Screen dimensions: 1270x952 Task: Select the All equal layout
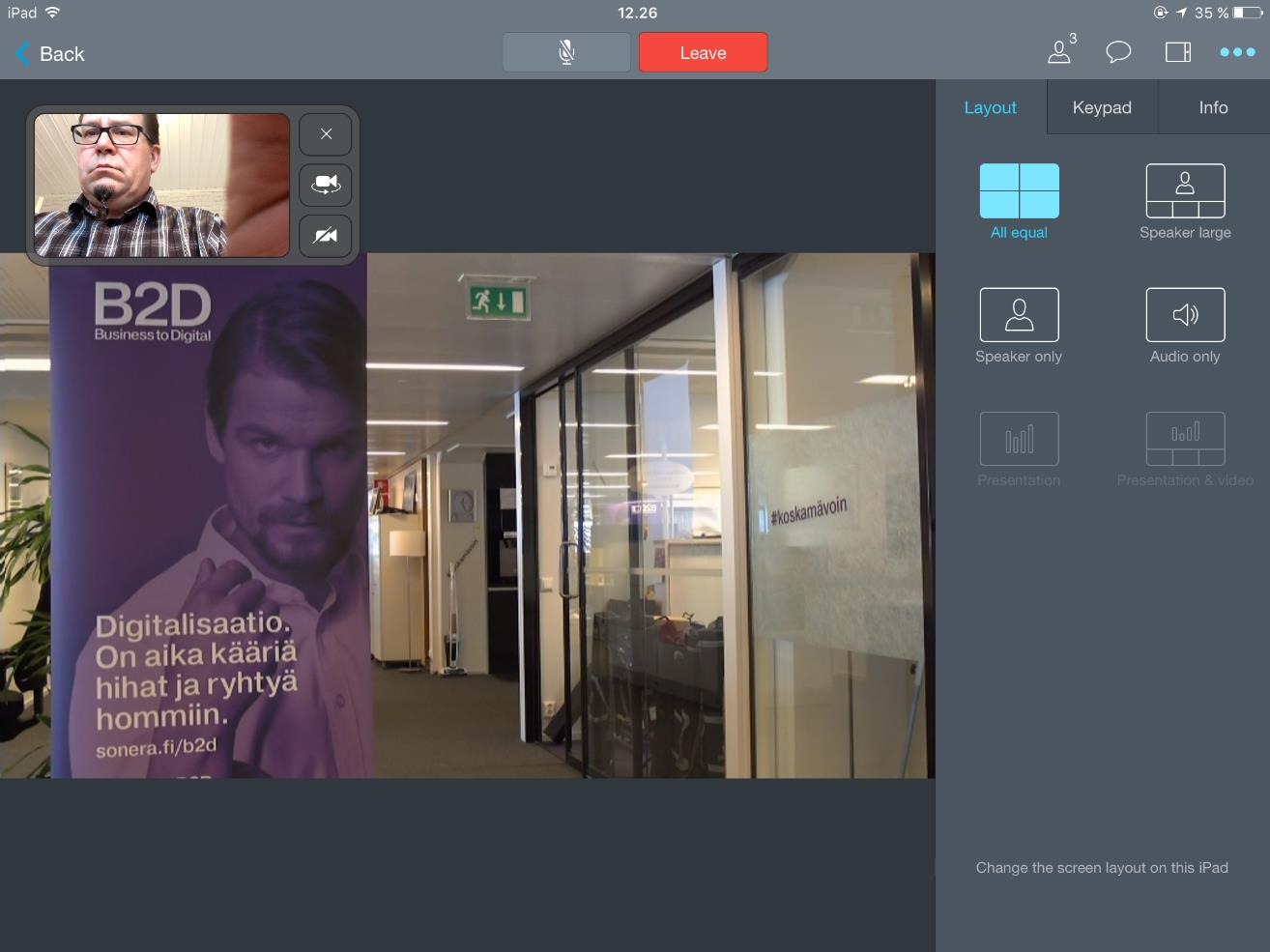(x=1019, y=190)
